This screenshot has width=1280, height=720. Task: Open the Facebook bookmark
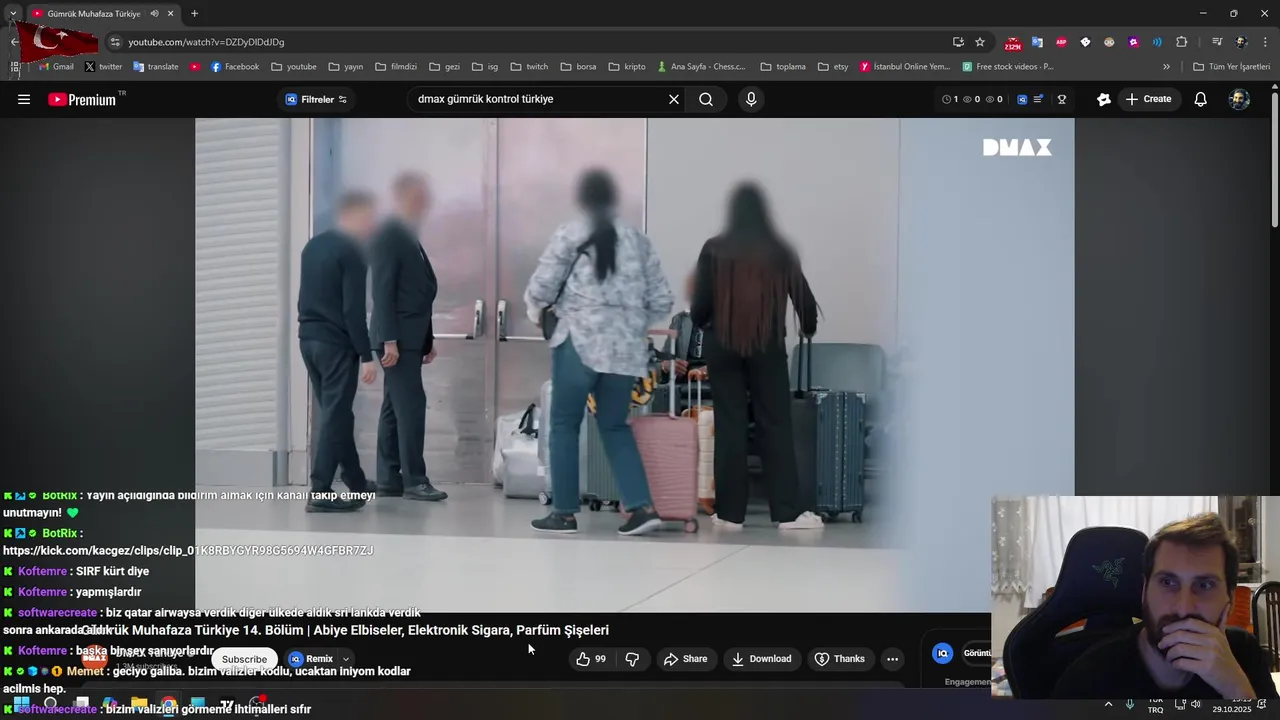pos(234,67)
